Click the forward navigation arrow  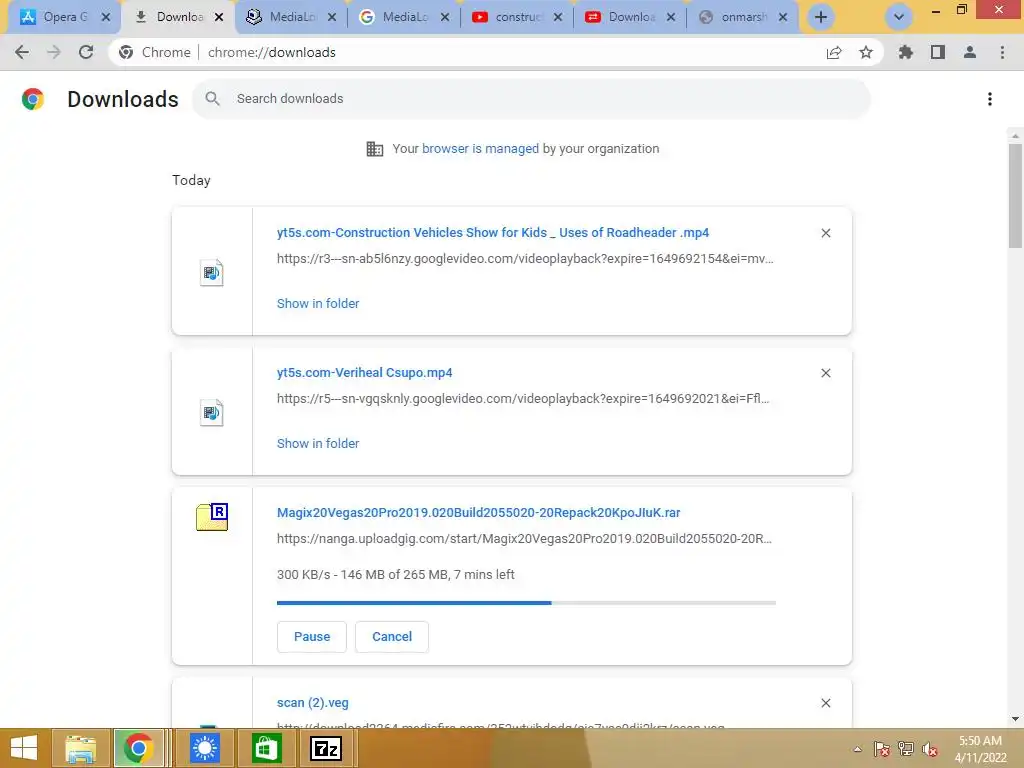pyautogui.click(x=54, y=52)
